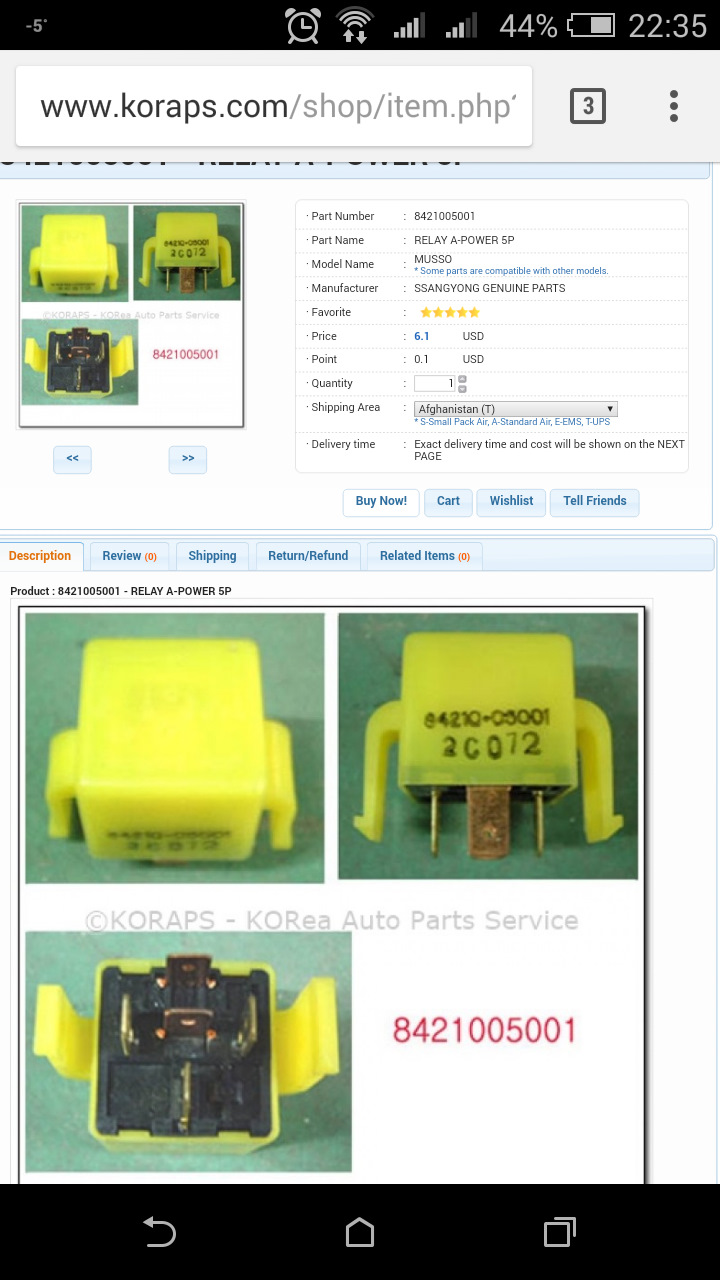Screen dimensions: 720x1280
Task: Switch to the Shipping tab
Action: pyautogui.click(x=213, y=556)
